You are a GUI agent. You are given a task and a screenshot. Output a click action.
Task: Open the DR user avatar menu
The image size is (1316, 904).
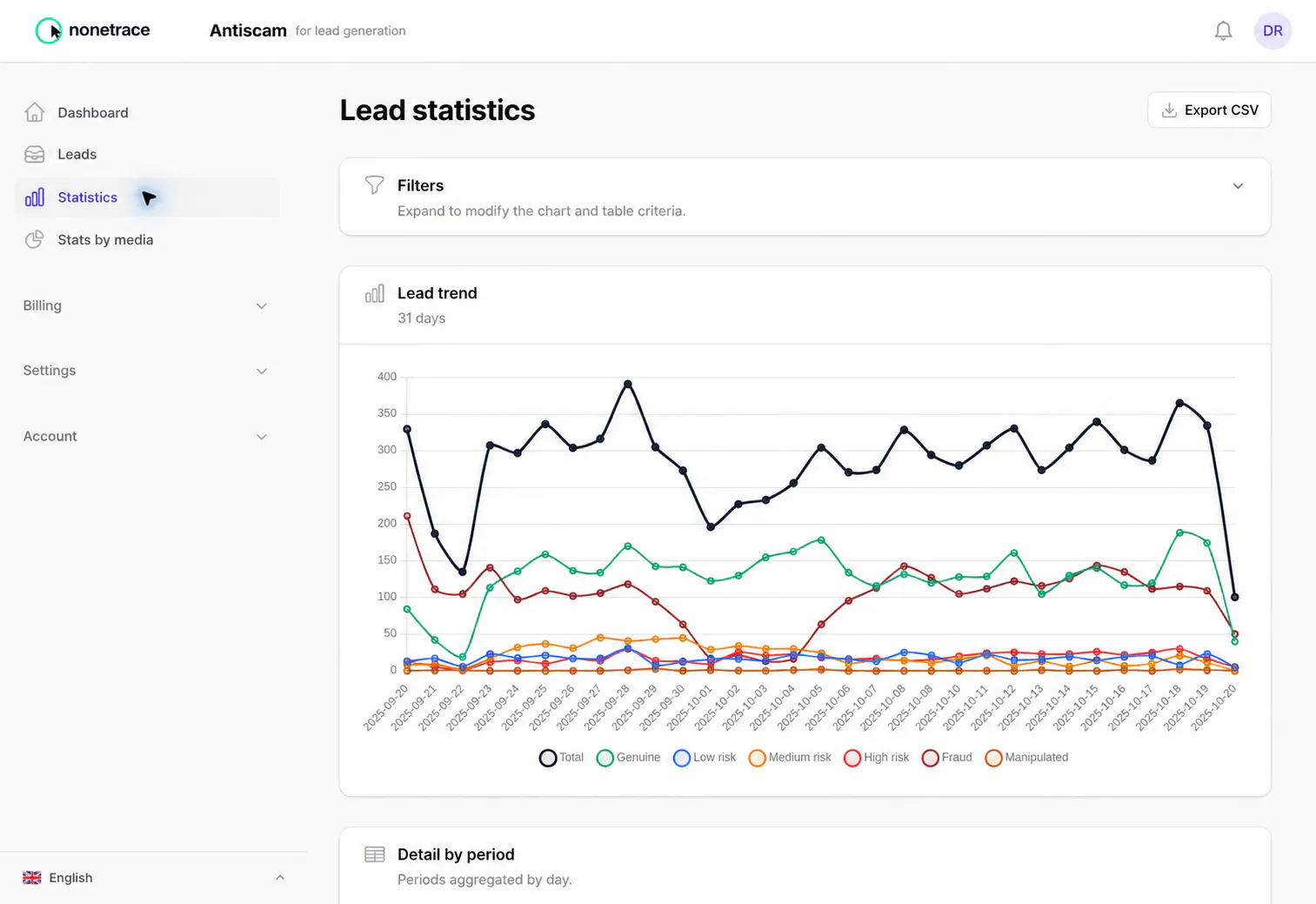pos(1273,30)
